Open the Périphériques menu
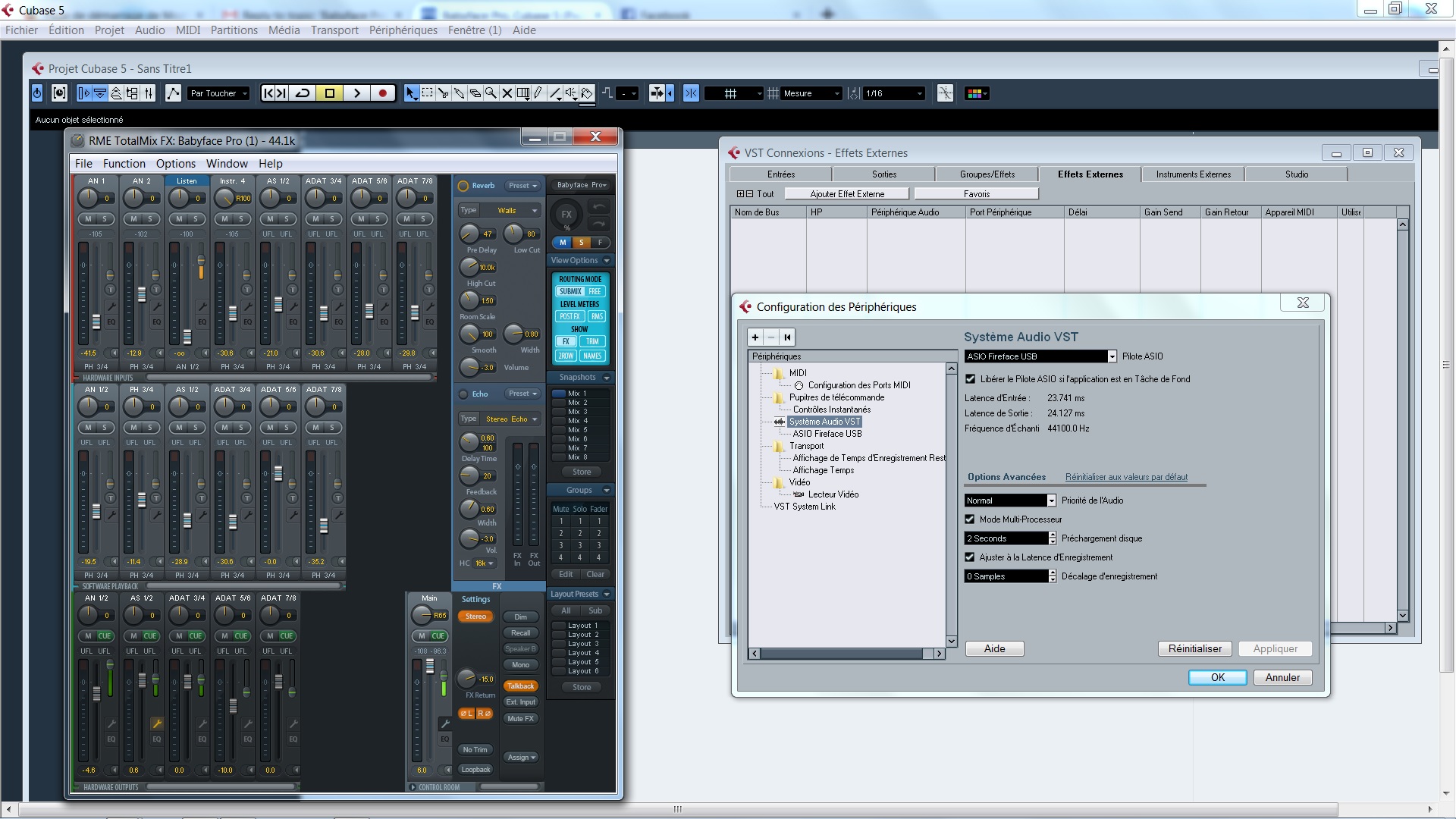The height and width of the screenshot is (819, 1456). [x=403, y=30]
